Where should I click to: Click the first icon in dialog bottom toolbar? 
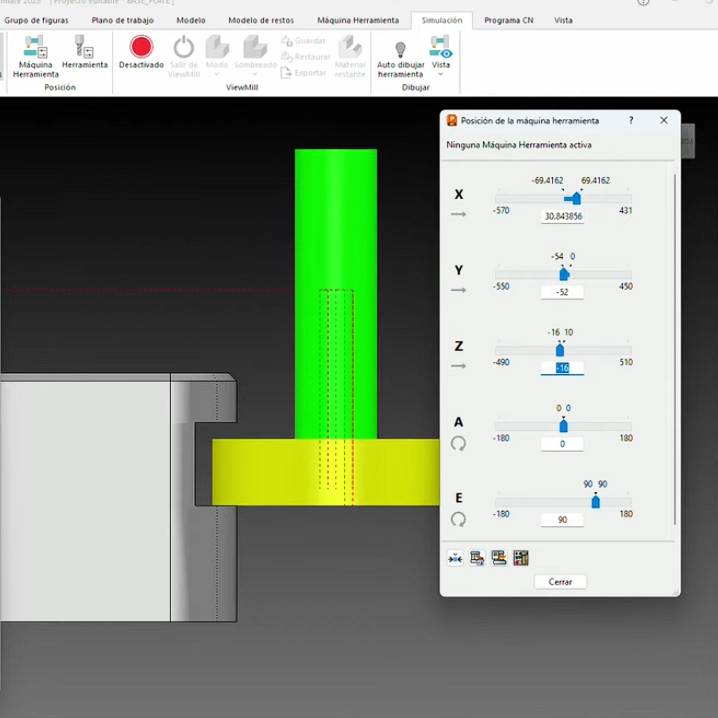point(456,558)
